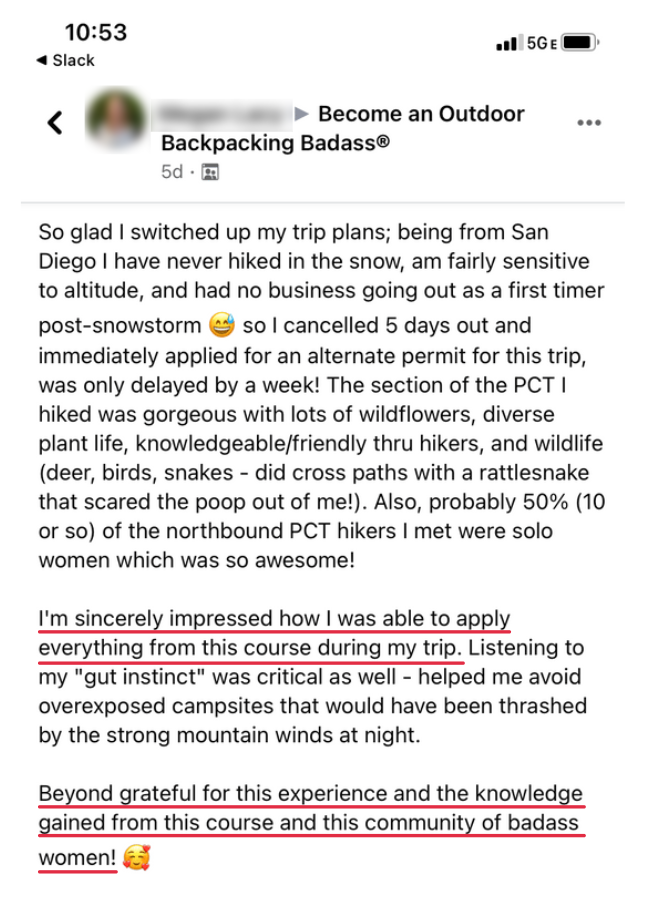The height and width of the screenshot is (898, 655).
Task: Click the 5G E network indicator
Action: [x=541, y=44]
